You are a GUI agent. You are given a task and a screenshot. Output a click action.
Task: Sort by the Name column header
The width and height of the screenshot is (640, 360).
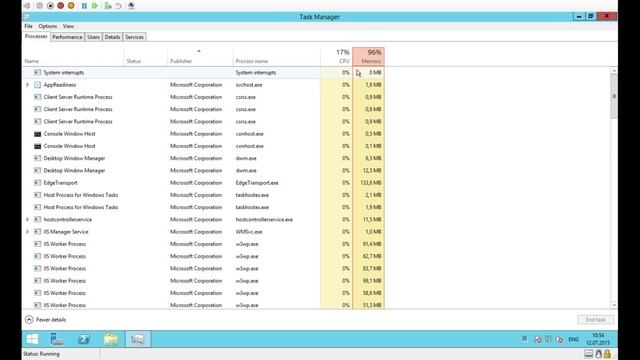73,57
